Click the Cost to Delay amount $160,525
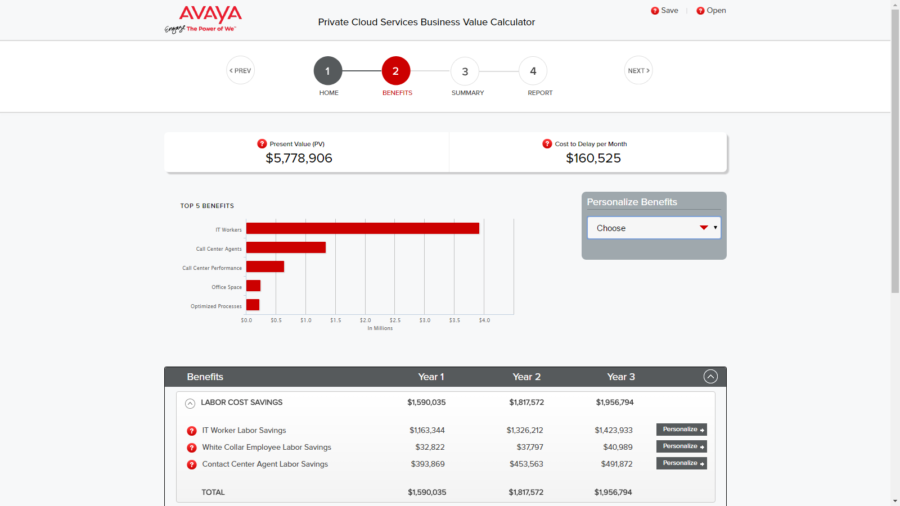Screen dimensions: 900x506 click(593, 158)
